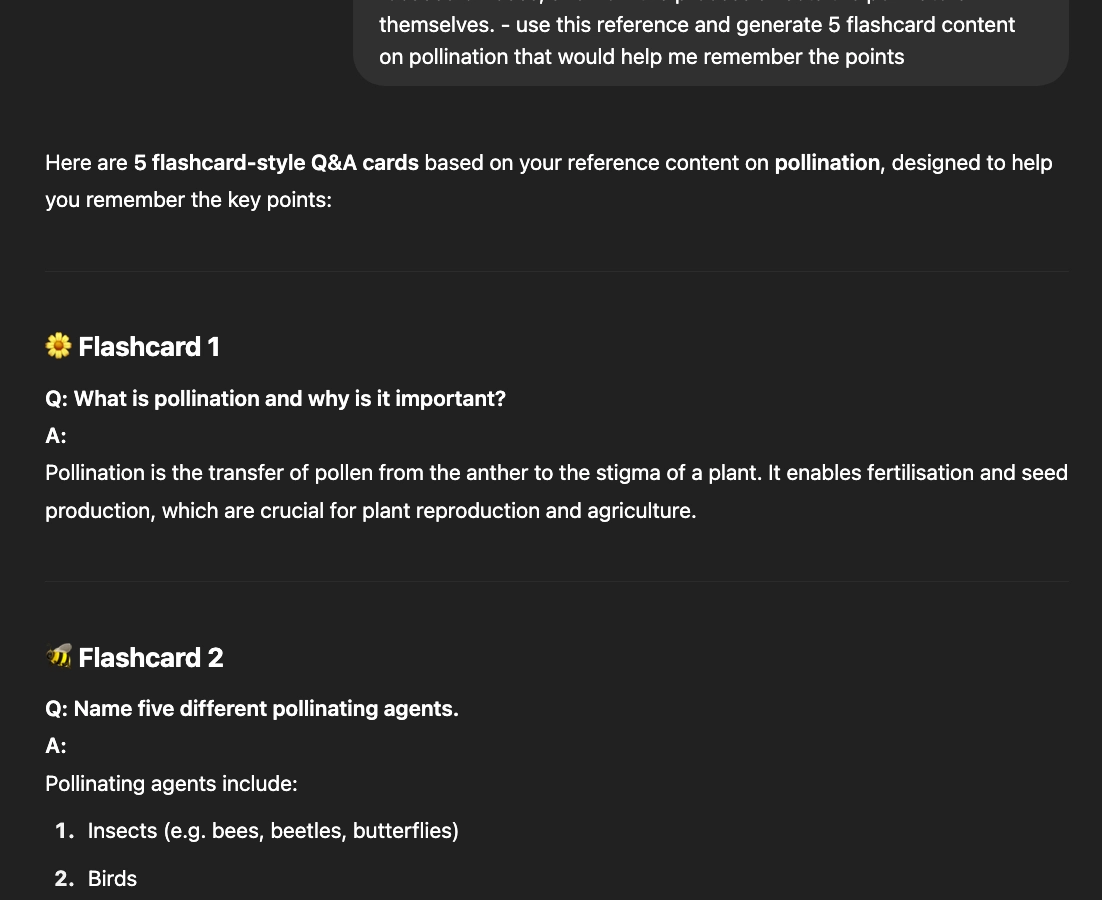Click the divider line above Flashcard 2
1102x900 pixels.
click(556, 581)
